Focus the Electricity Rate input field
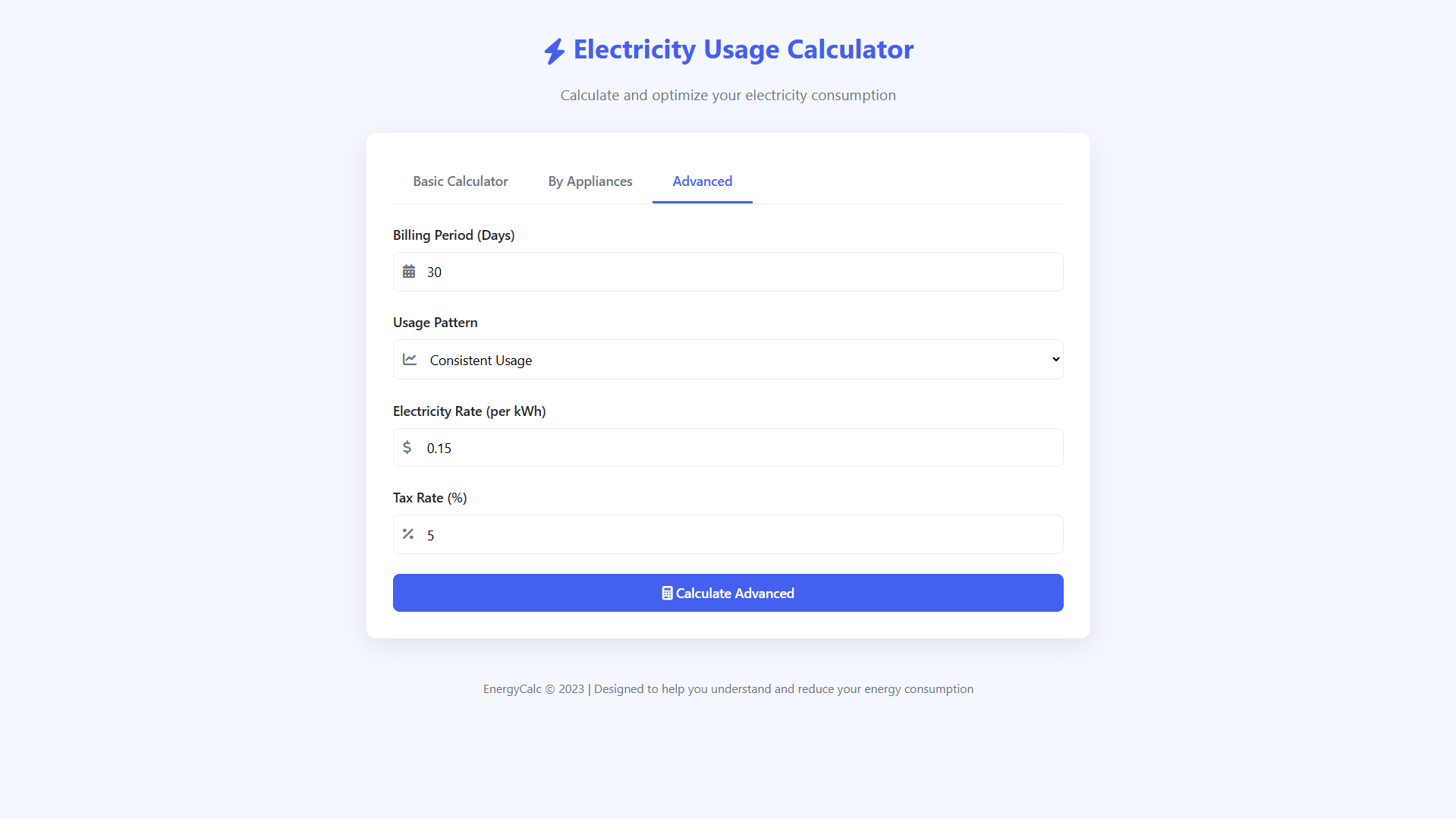 728,447
